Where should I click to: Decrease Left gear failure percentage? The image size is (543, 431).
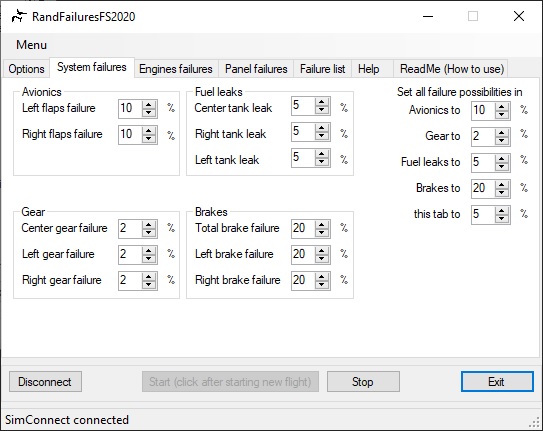149,259
